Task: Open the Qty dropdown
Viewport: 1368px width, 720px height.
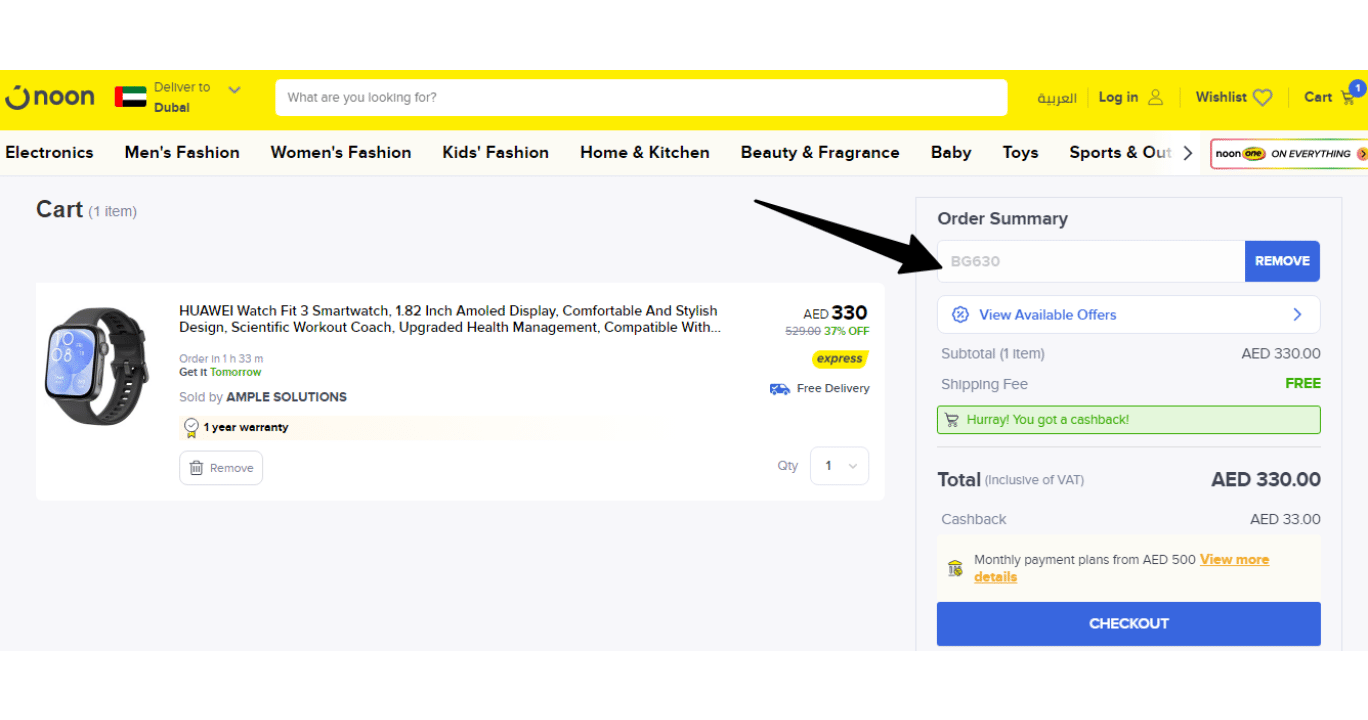Action: [839, 466]
